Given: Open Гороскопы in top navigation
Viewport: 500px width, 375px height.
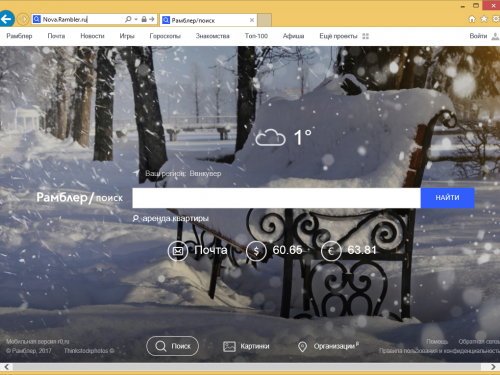Looking at the screenshot, I should (165, 36).
